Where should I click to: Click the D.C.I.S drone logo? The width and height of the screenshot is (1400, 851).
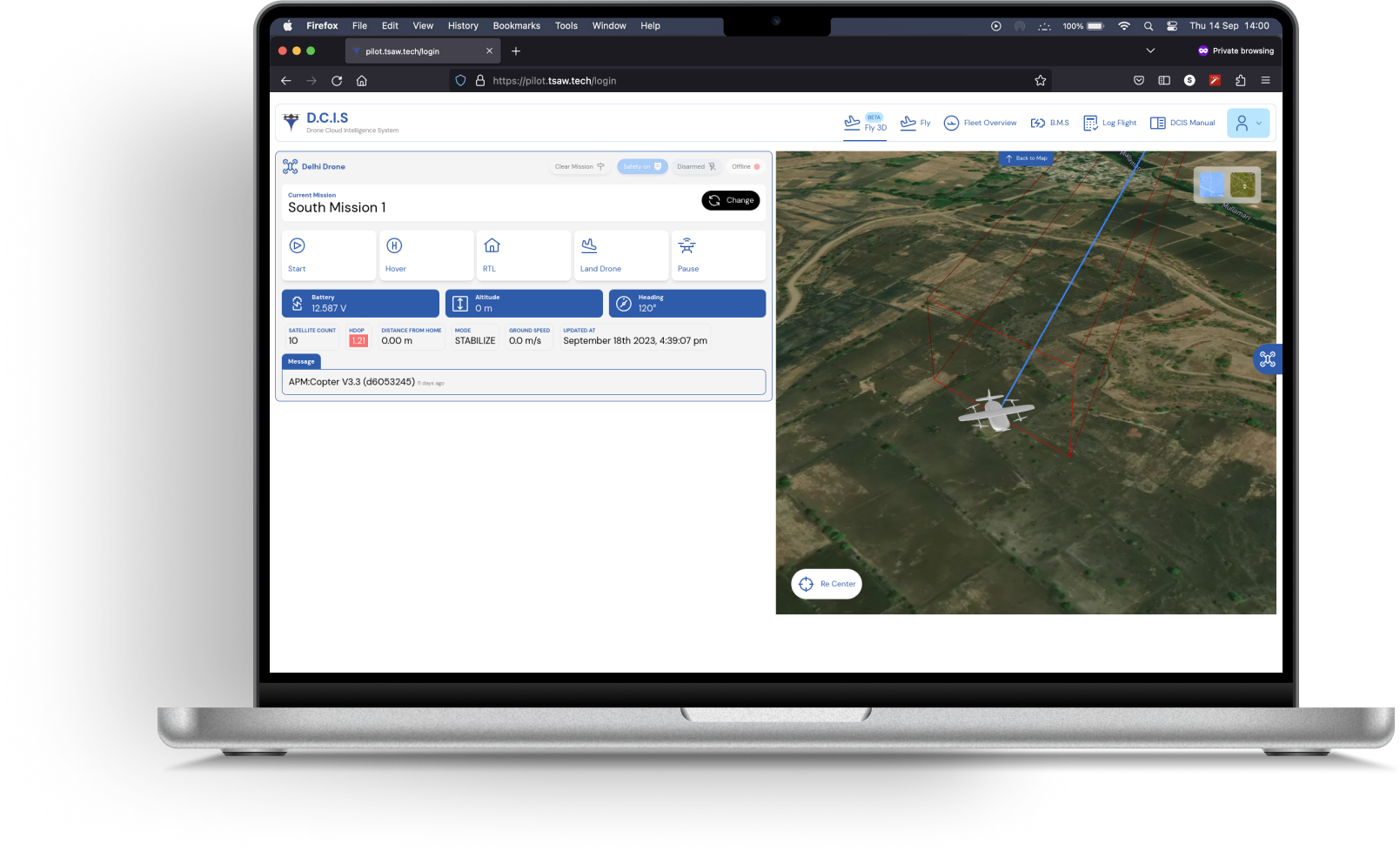click(291, 122)
